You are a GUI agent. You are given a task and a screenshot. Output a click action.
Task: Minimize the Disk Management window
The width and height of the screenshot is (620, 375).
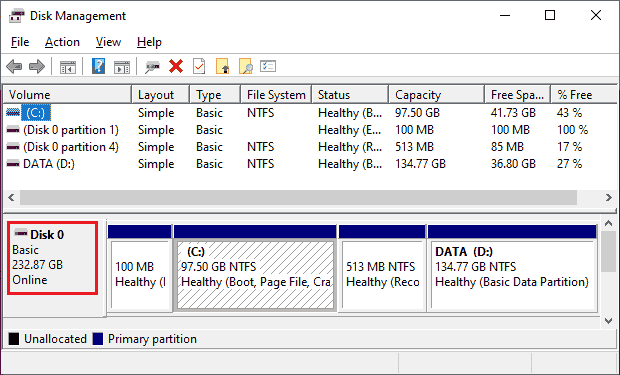pyautogui.click(x=505, y=16)
